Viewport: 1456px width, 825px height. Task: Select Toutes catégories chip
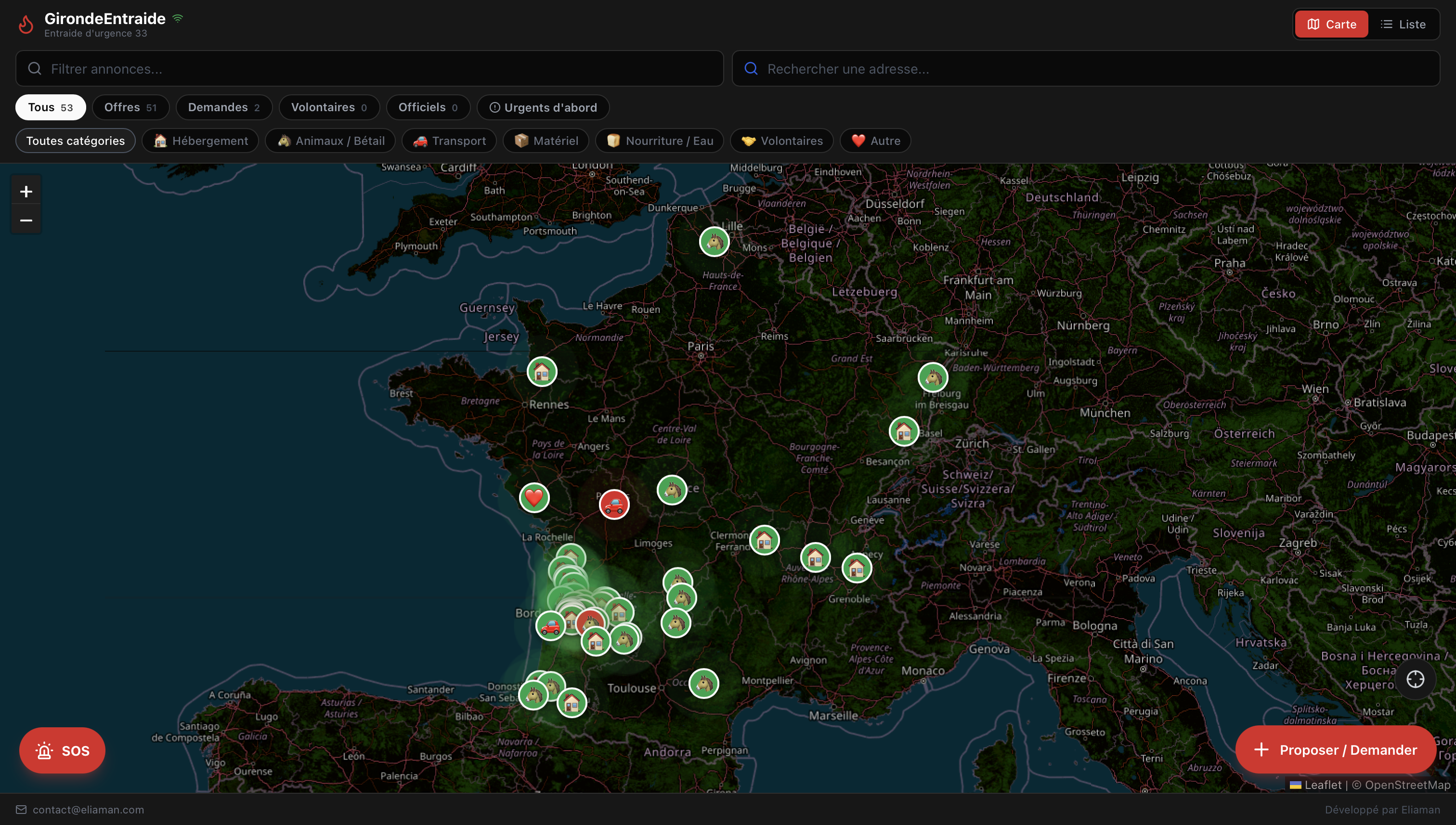[x=76, y=141]
